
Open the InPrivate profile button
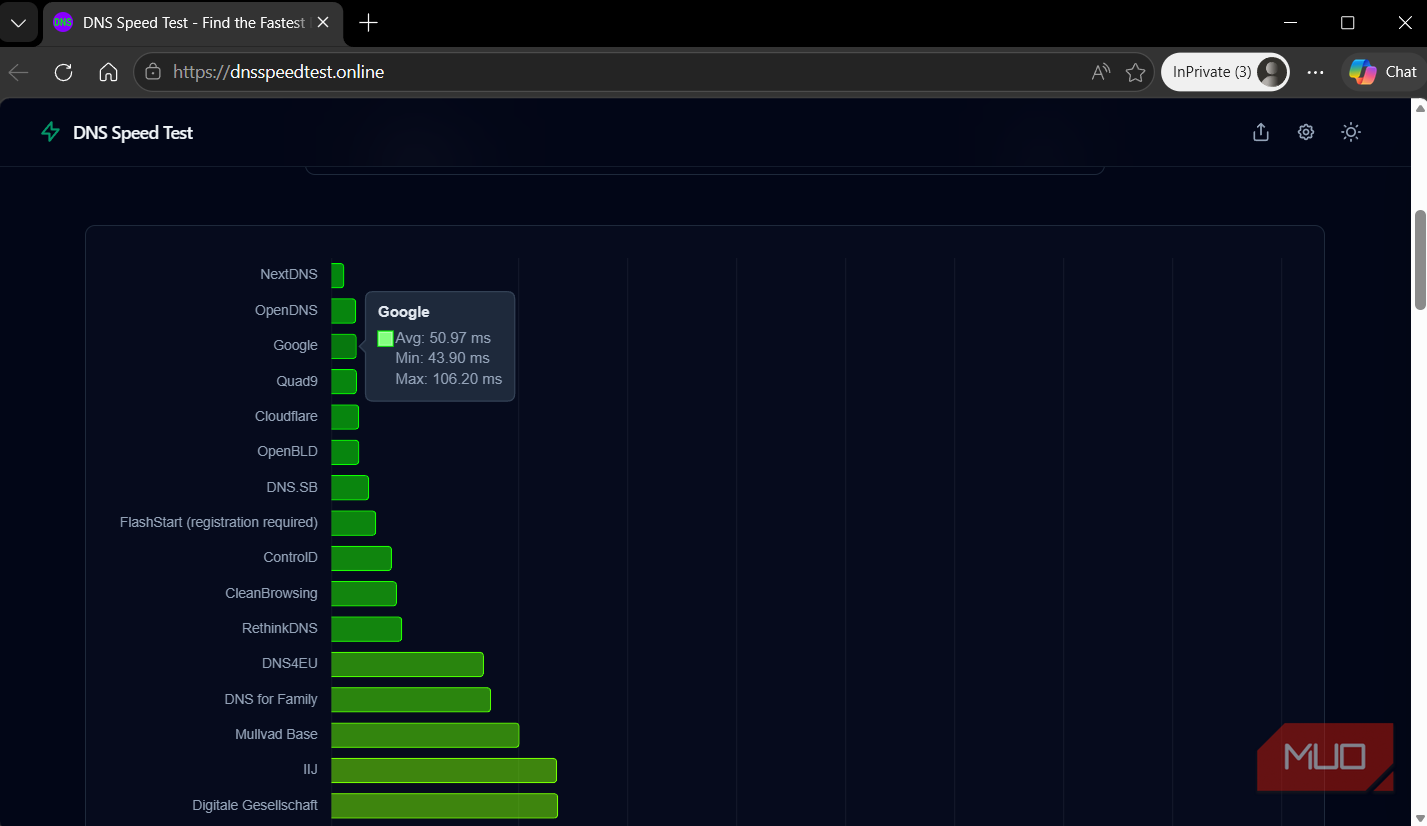coord(1225,72)
